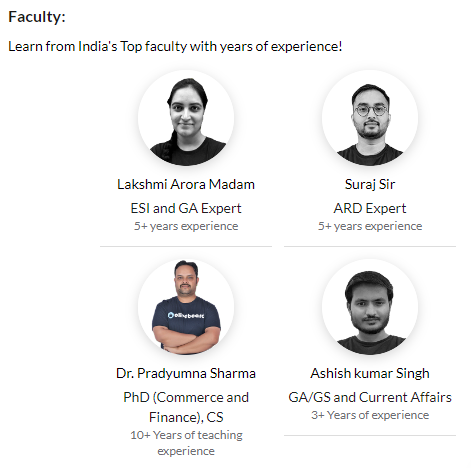Click Suraj Sir's profile photo
Screen dimensions: 471x468
(x=370, y=118)
